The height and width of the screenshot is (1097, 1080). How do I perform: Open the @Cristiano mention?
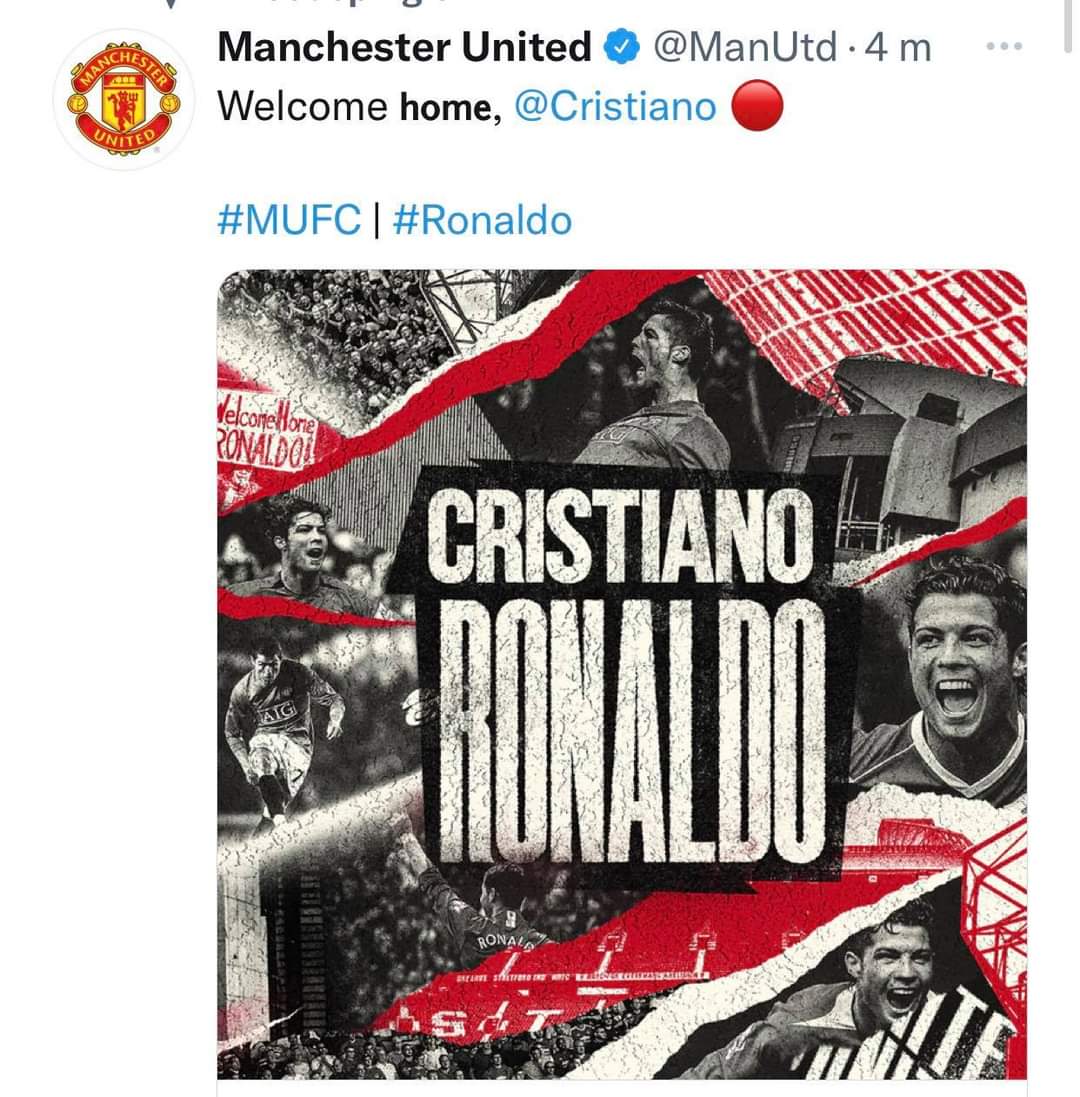click(616, 106)
